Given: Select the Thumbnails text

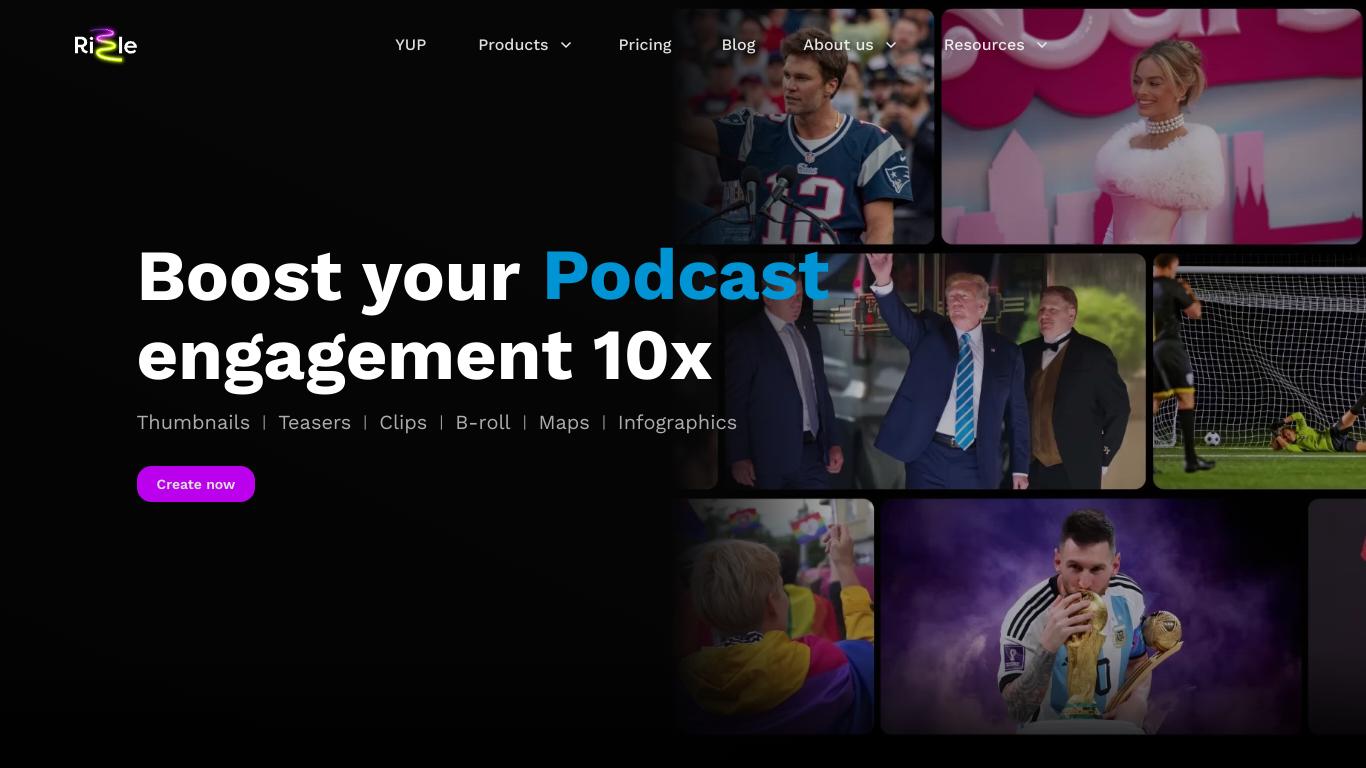Looking at the screenshot, I should tap(193, 423).
